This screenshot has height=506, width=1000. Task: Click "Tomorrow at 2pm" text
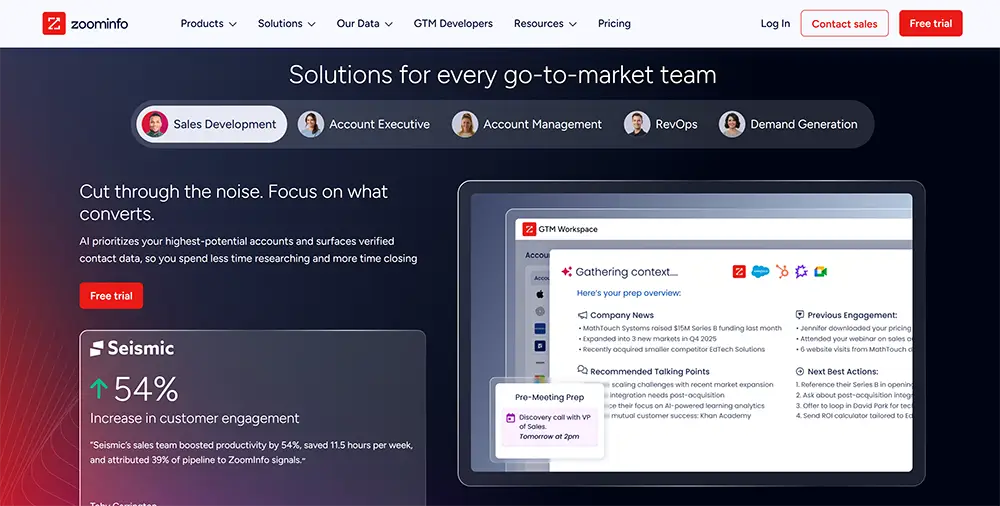click(547, 437)
